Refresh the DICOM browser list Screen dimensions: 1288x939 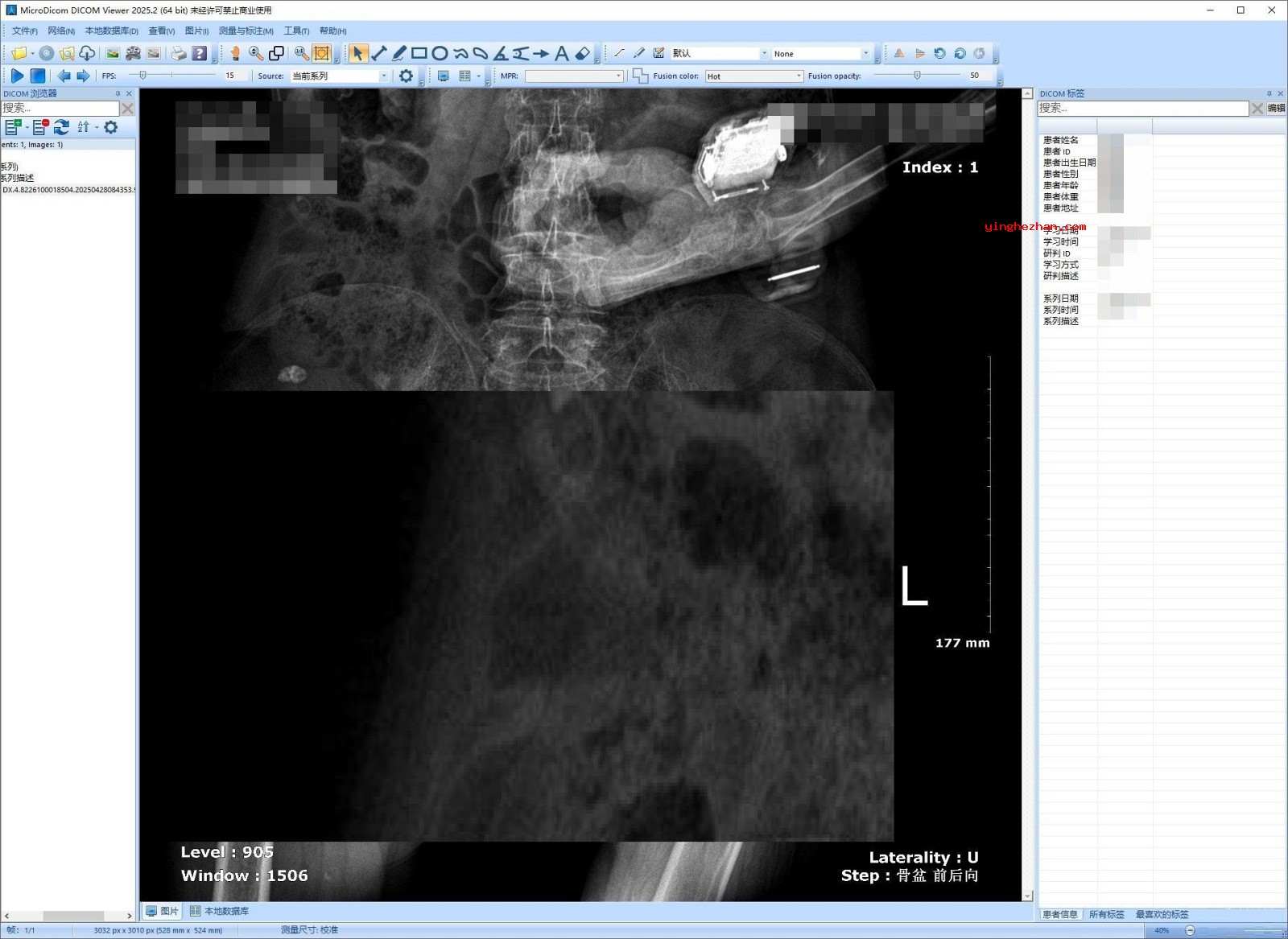click(62, 127)
